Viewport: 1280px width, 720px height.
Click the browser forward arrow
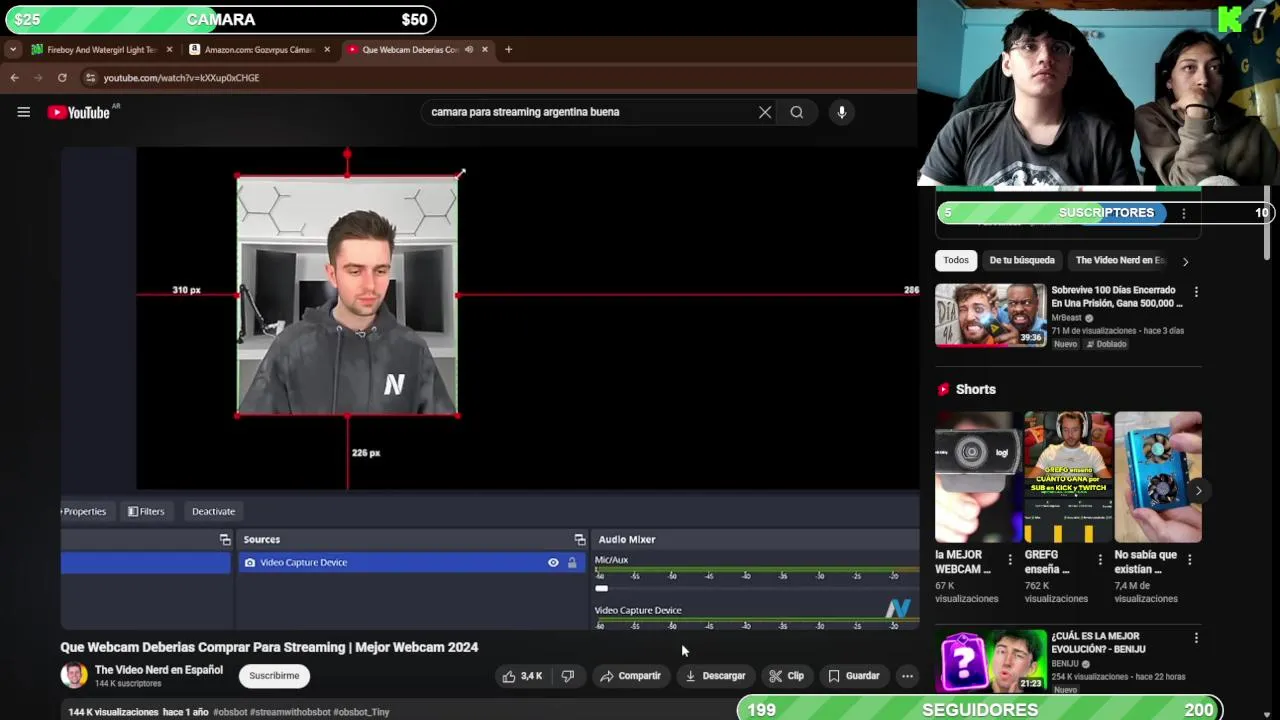38,77
